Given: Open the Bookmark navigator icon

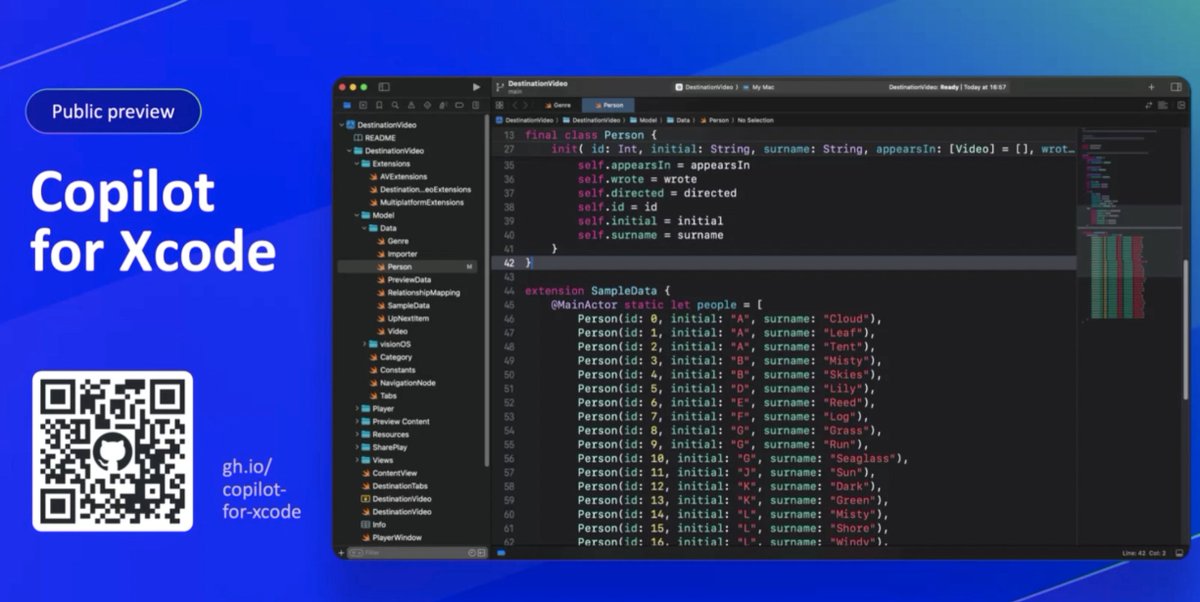Looking at the screenshot, I should [x=379, y=104].
